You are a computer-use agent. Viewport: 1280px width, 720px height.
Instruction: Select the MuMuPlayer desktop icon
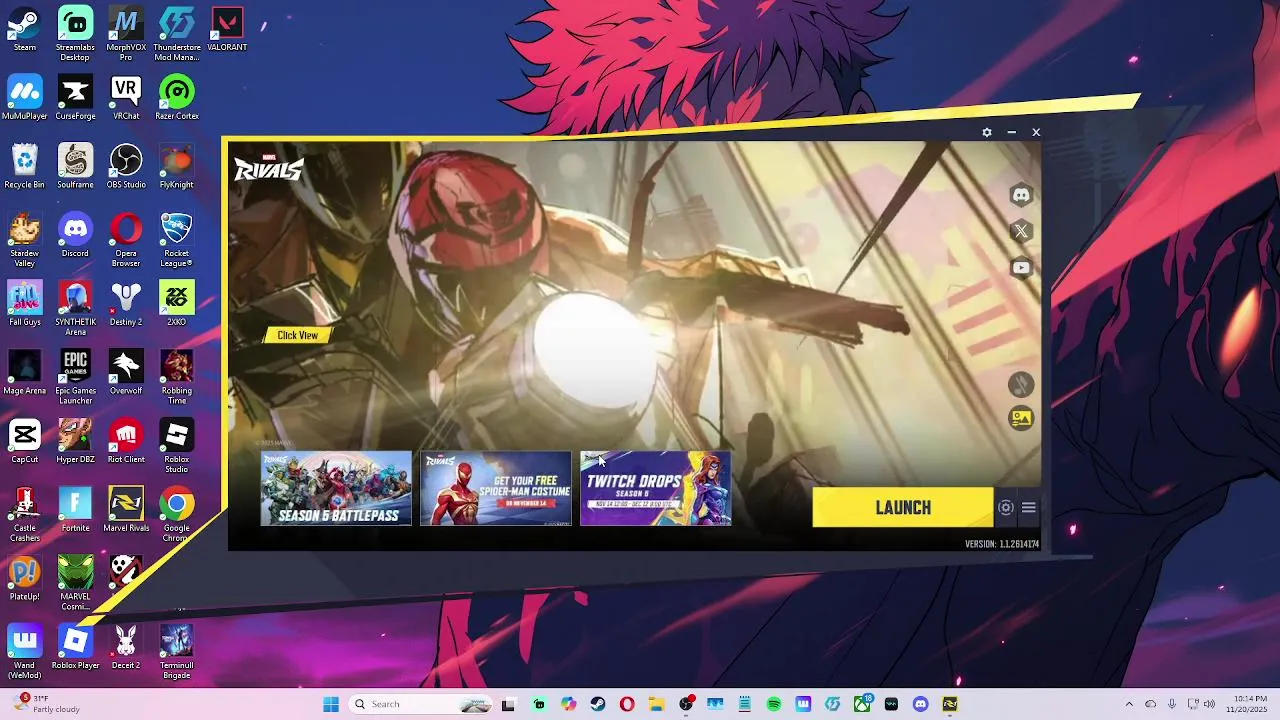click(x=25, y=98)
